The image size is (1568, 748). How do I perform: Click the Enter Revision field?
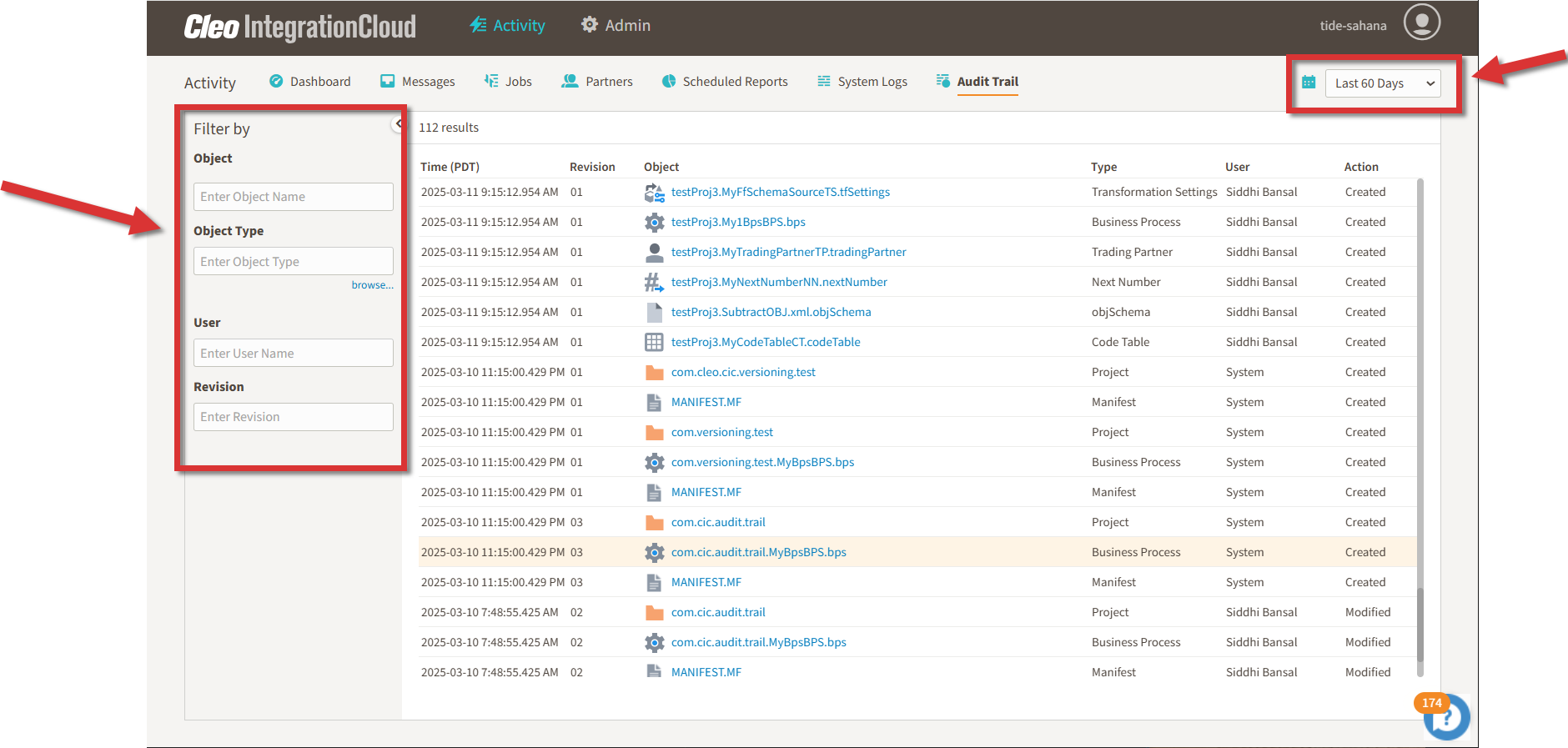(x=294, y=417)
